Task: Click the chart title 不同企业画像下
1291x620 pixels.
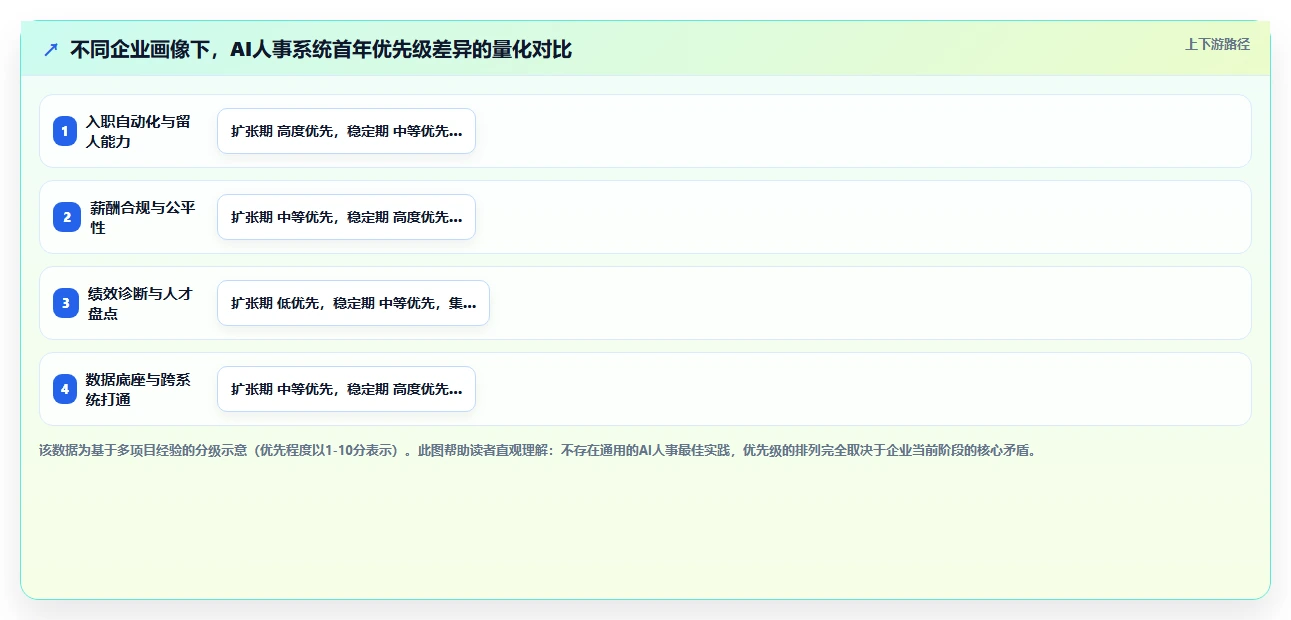Action: (321, 49)
